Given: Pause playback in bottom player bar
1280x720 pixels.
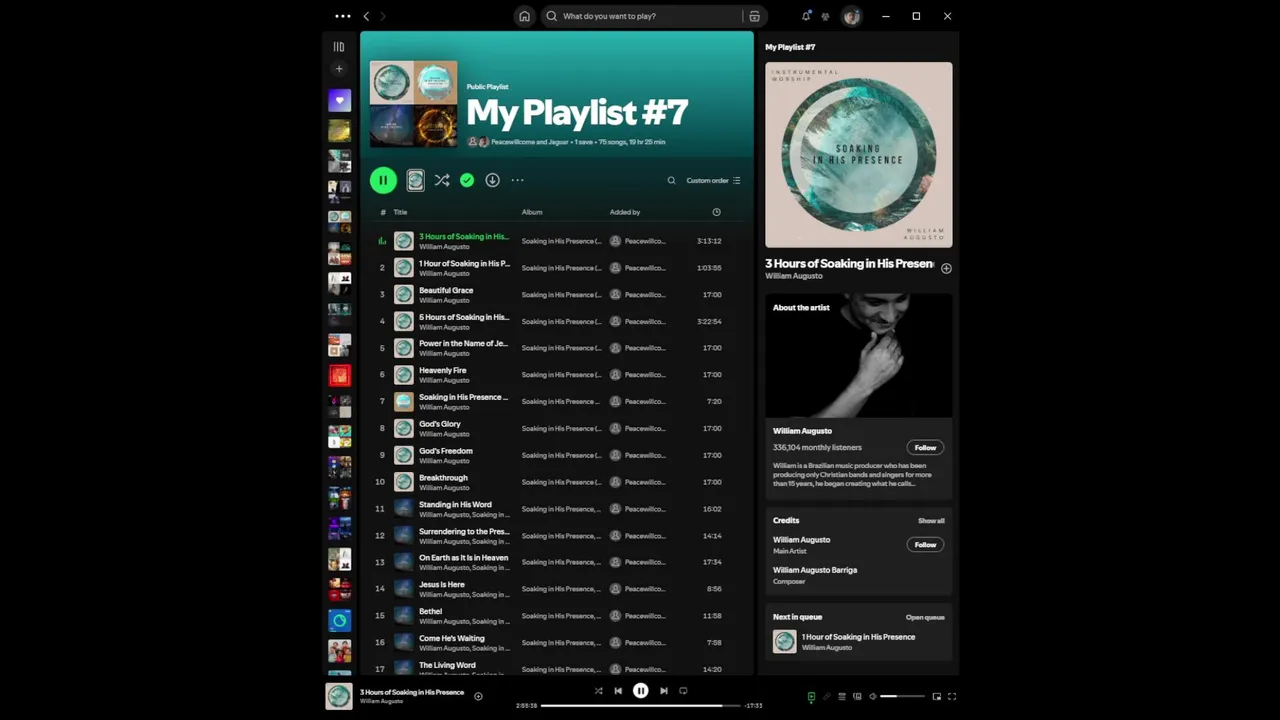Looking at the screenshot, I should click(x=641, y=691).
